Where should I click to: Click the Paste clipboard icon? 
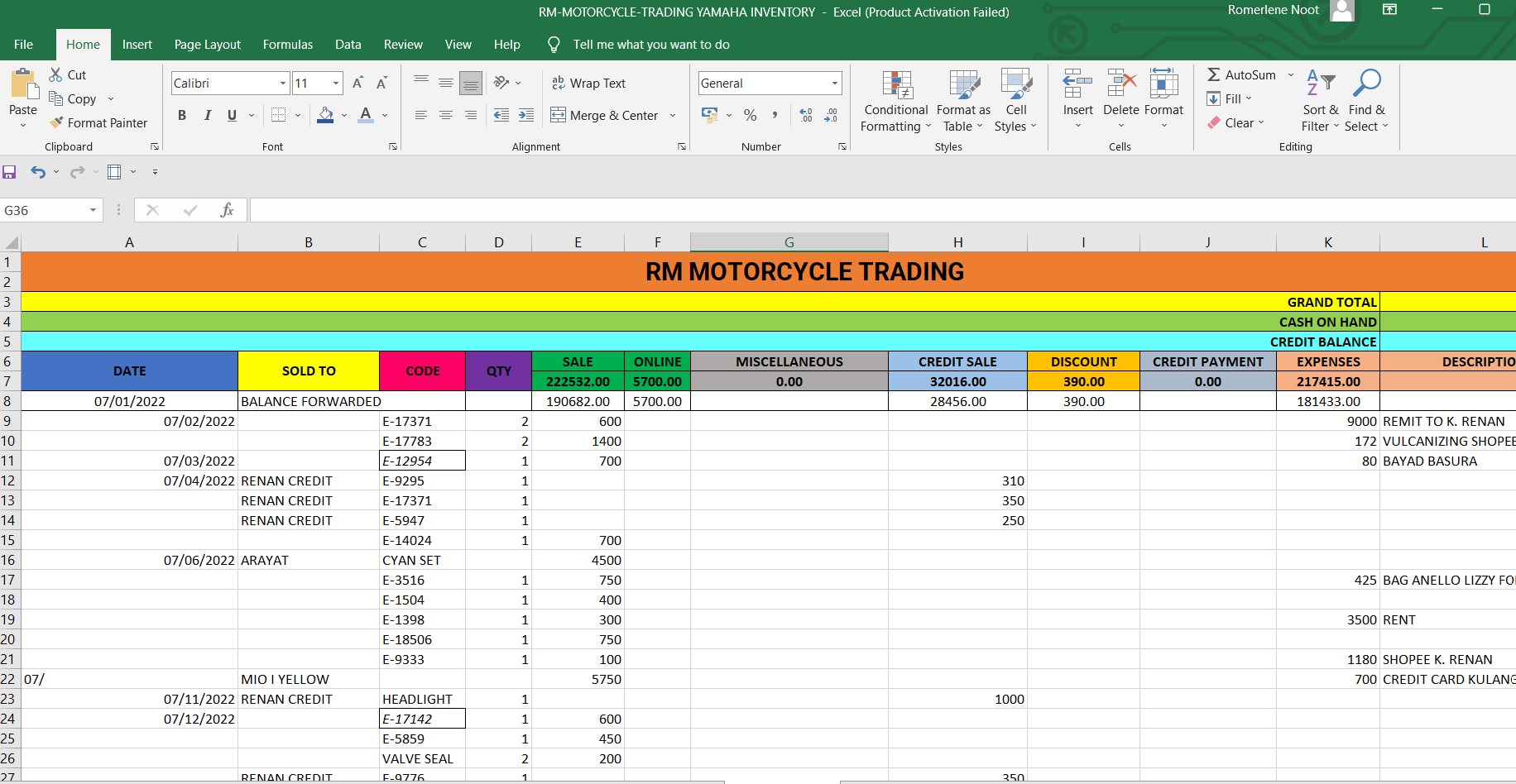pos(23,84)
